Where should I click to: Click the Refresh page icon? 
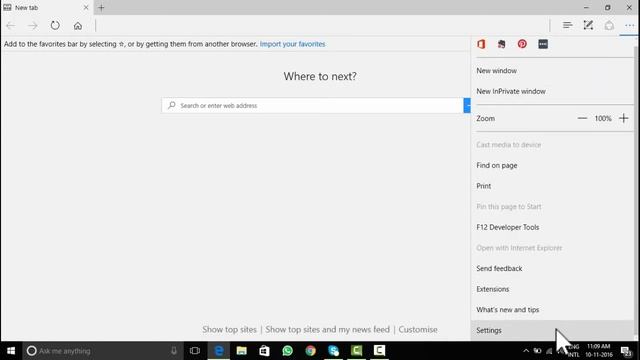55,25
